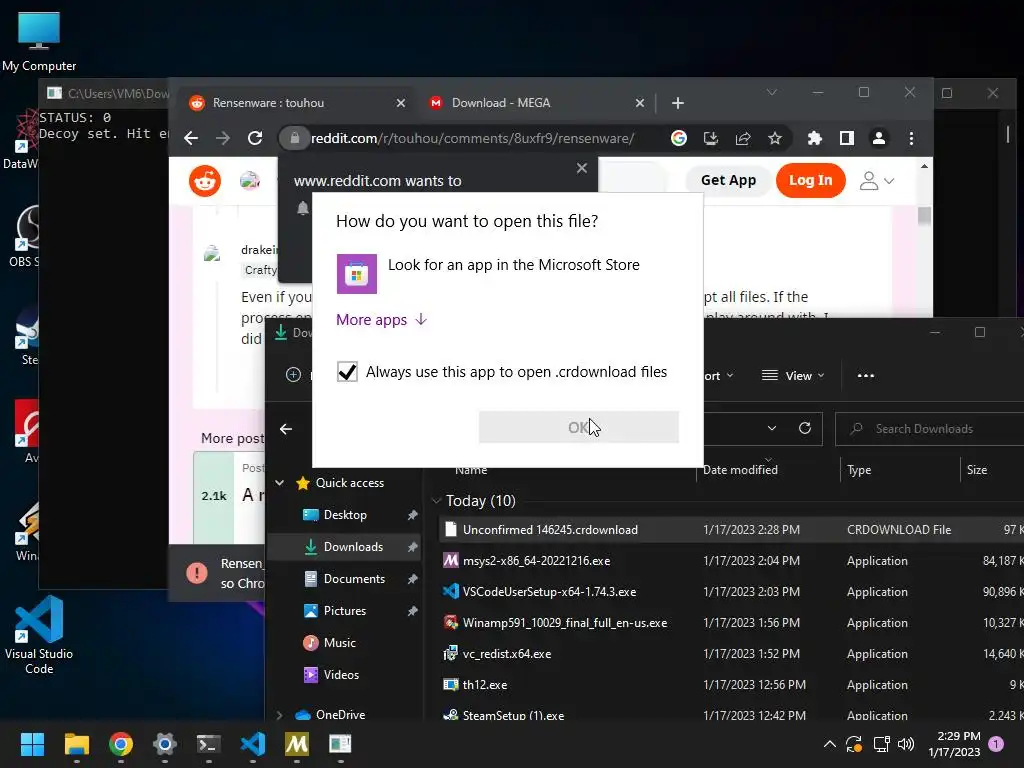The image size is (1024, 768).
Task: Click the Get App button on Reddit
Action: click(x=728, y=180)
